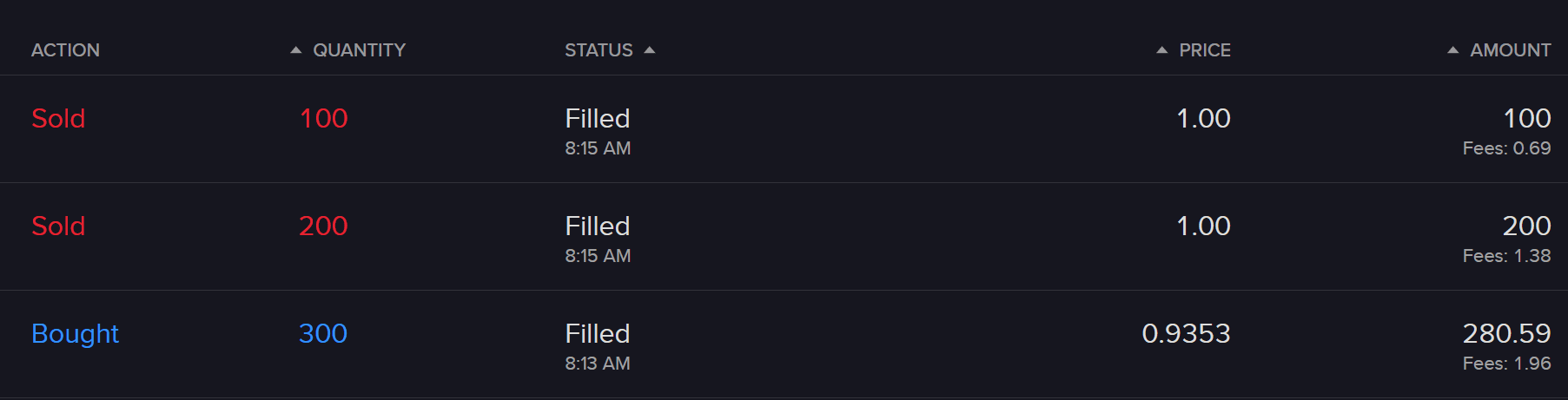The width and height of the screenshot is (1568, 400).
Task: Select the Sold label in the 100-quantity row
Action: [x=58, y=118]
